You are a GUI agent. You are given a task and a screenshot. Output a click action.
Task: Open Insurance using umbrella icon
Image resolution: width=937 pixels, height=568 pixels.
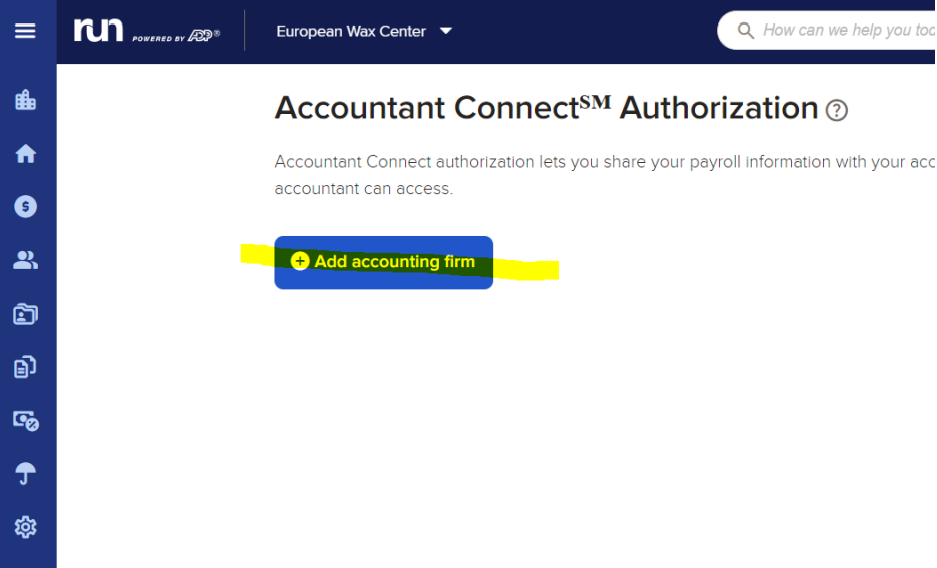tap(25, 474)
